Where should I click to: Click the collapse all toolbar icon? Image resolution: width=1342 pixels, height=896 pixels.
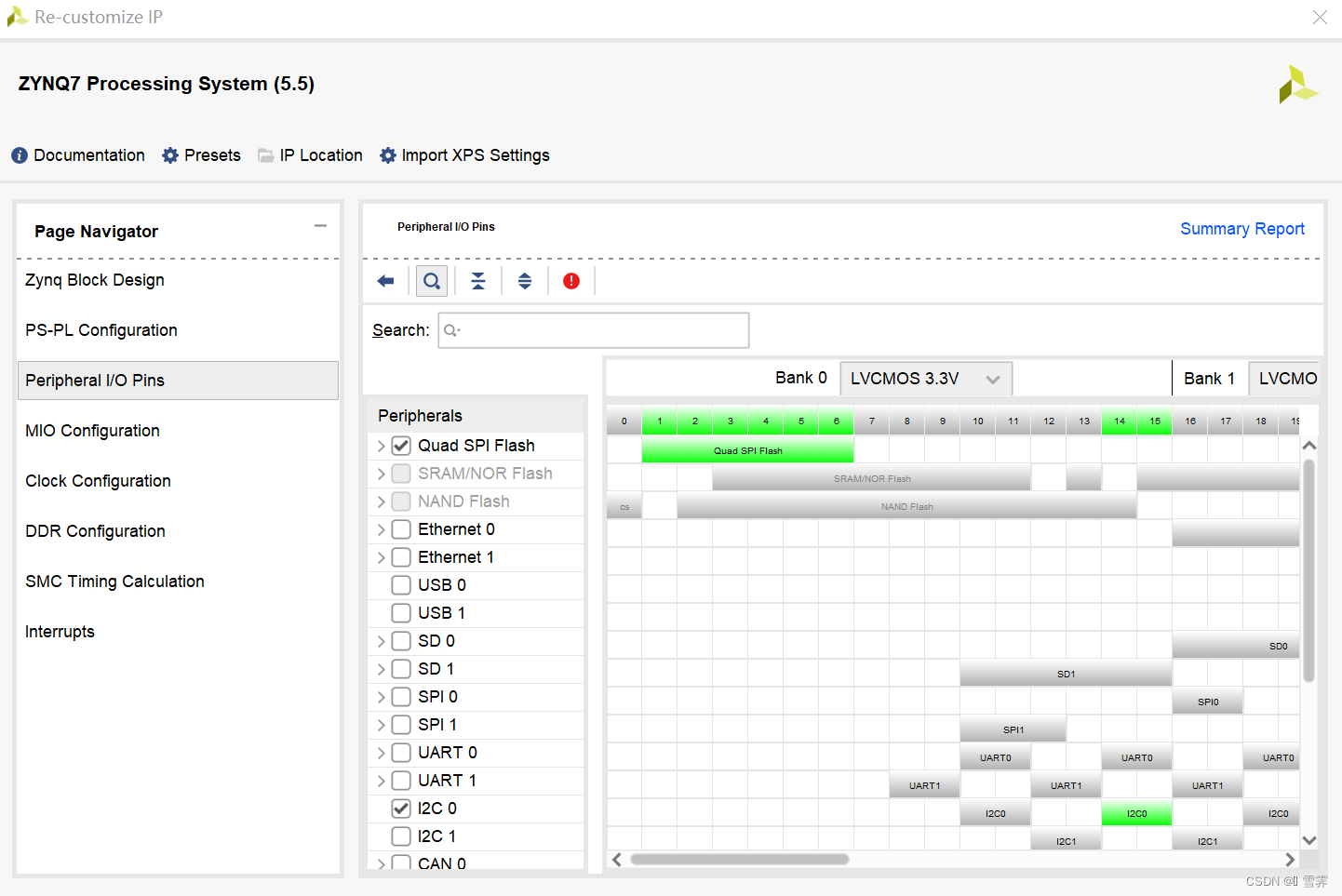pyautogui.click(x=478, y=281)
